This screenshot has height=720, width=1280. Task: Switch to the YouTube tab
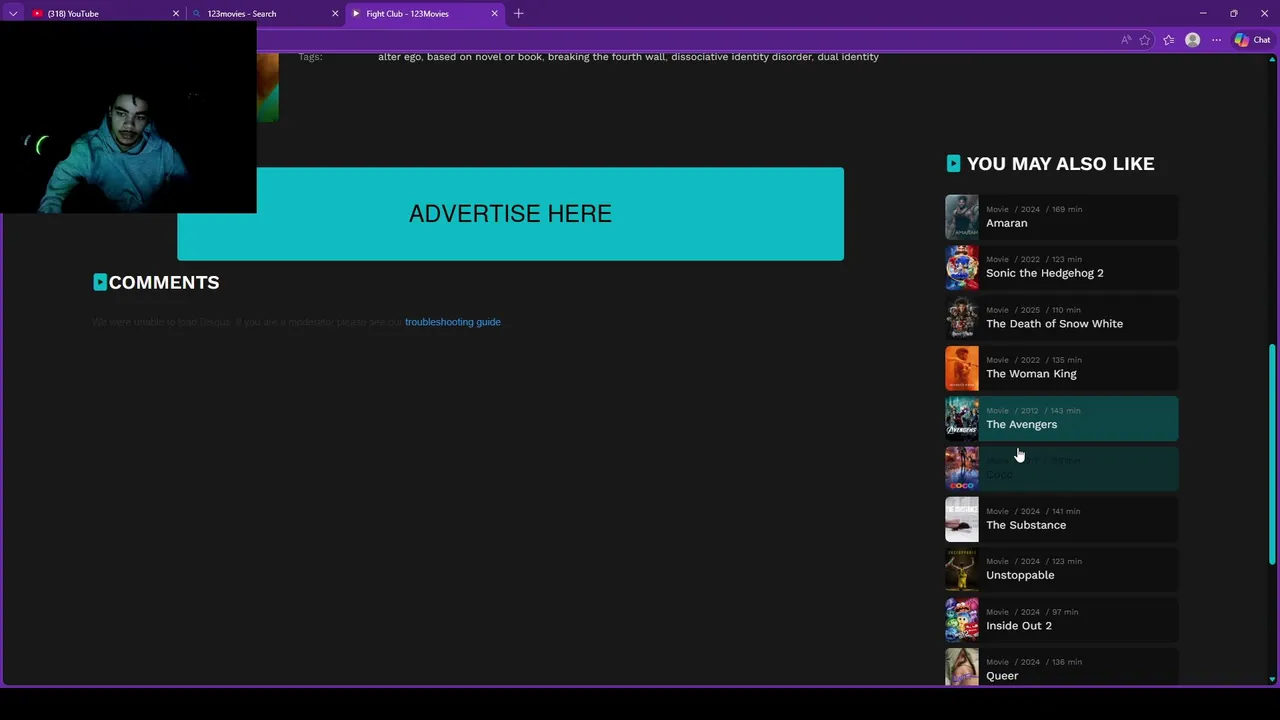[x=105, y=13]
